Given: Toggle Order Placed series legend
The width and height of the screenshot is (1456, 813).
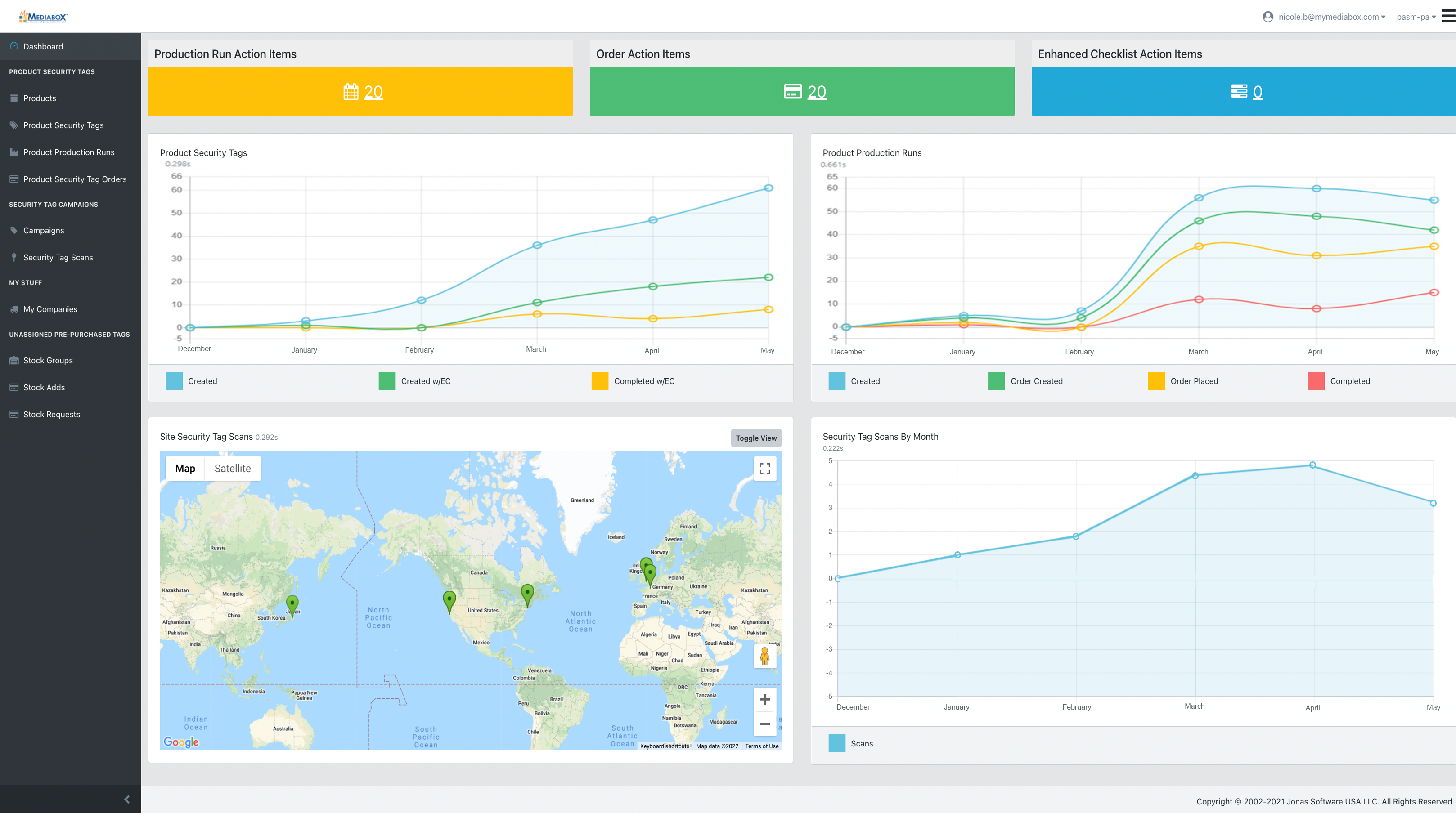Looking at the screenshot, I should [x=1182, y=381].
